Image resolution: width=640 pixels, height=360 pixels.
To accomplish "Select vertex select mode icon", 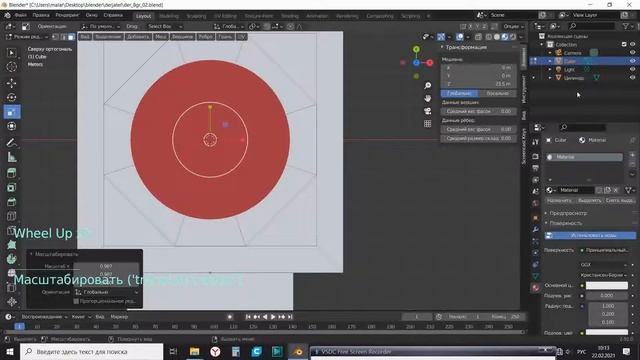I will 56,37.
